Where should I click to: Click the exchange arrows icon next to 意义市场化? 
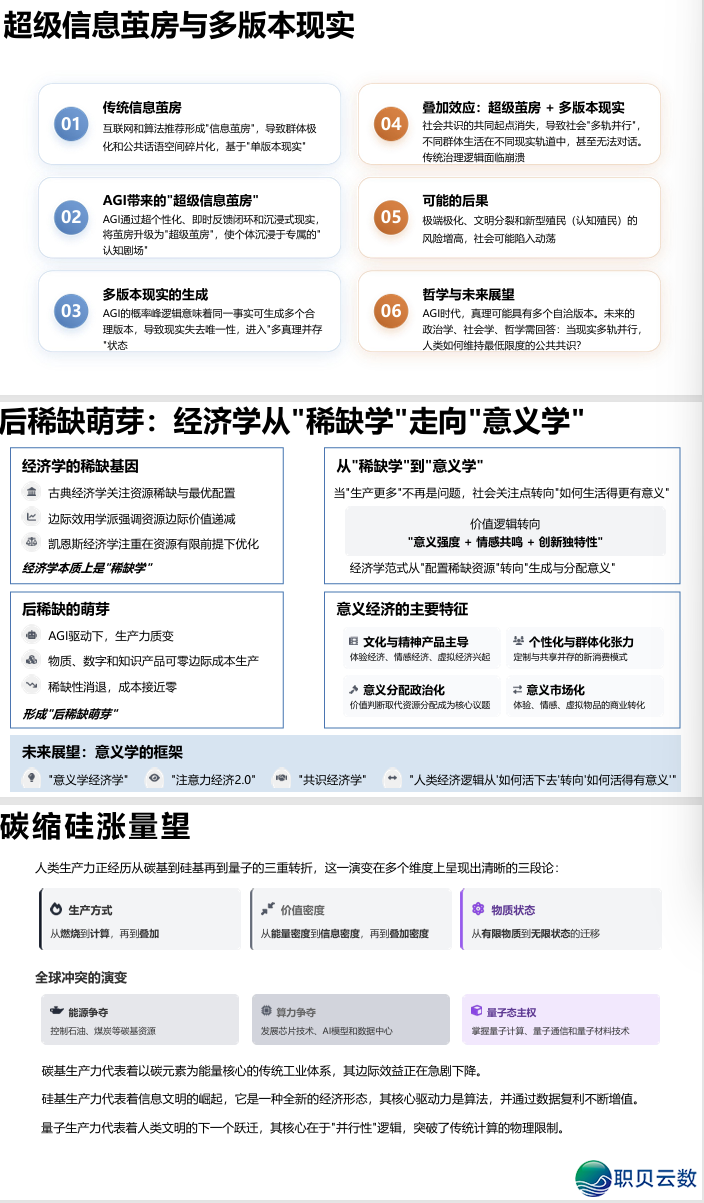pos(517,690)
